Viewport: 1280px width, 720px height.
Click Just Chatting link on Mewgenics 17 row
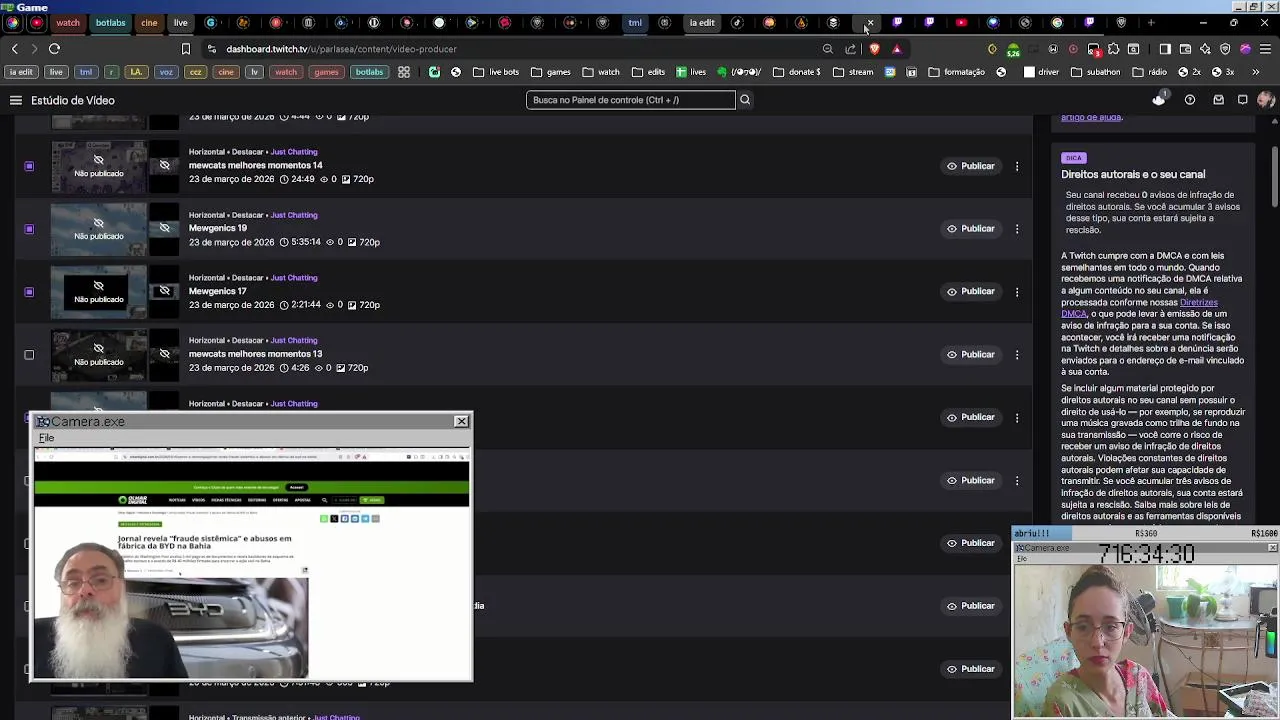point(294,278)
